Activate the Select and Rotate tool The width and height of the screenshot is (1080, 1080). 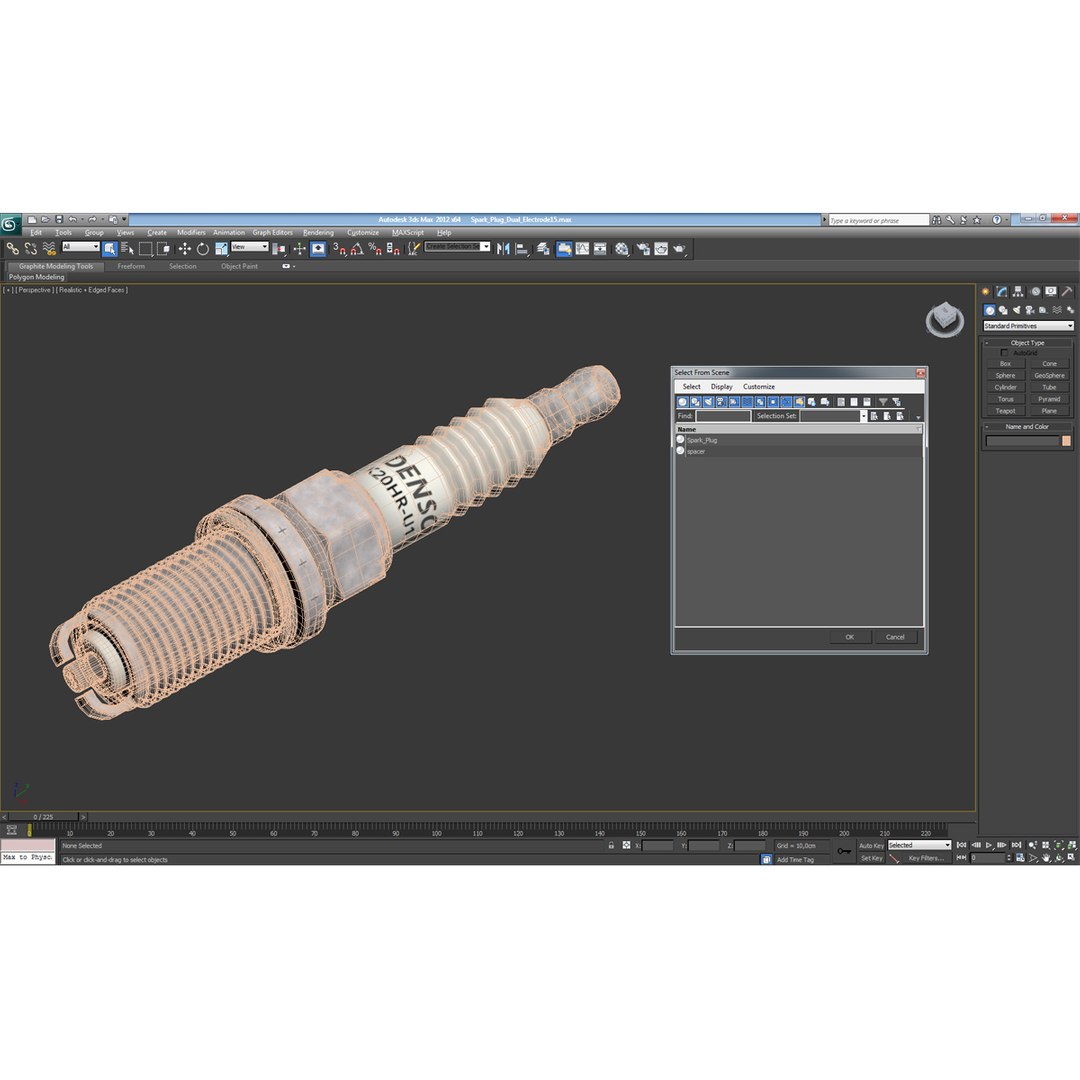202,249
